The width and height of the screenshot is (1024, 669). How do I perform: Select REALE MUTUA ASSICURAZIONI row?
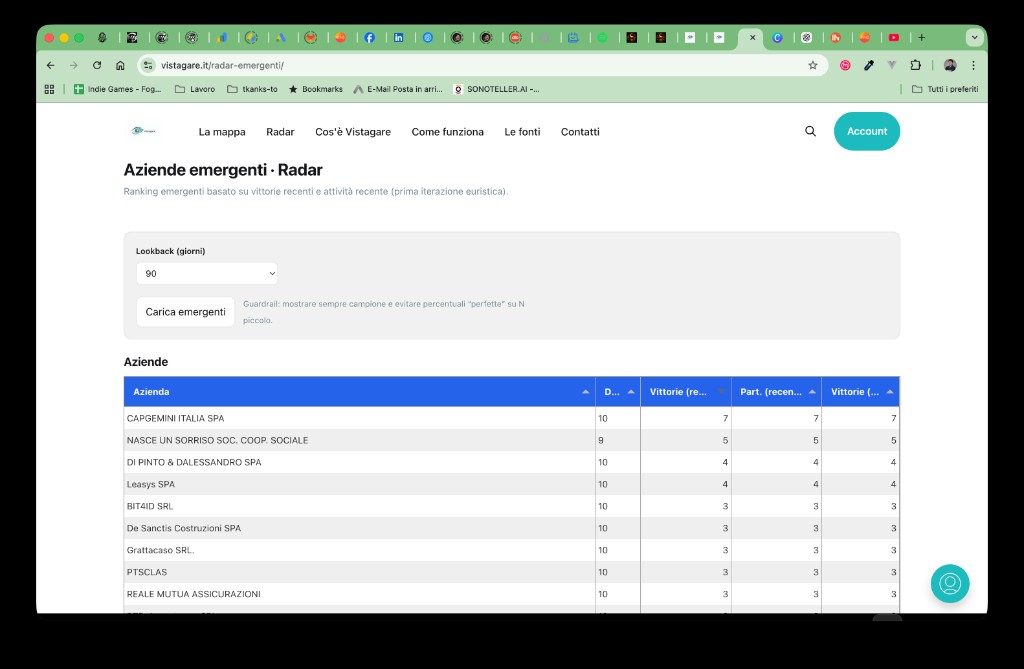(x=511, y=594)
